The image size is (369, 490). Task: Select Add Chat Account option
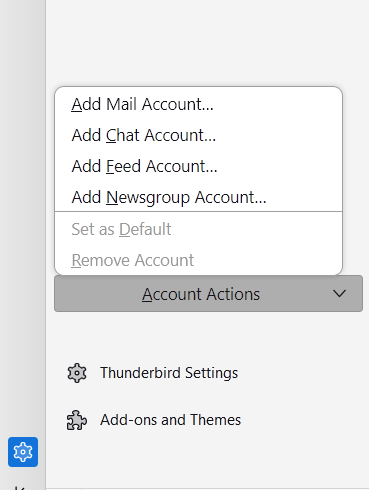point(198,135)
